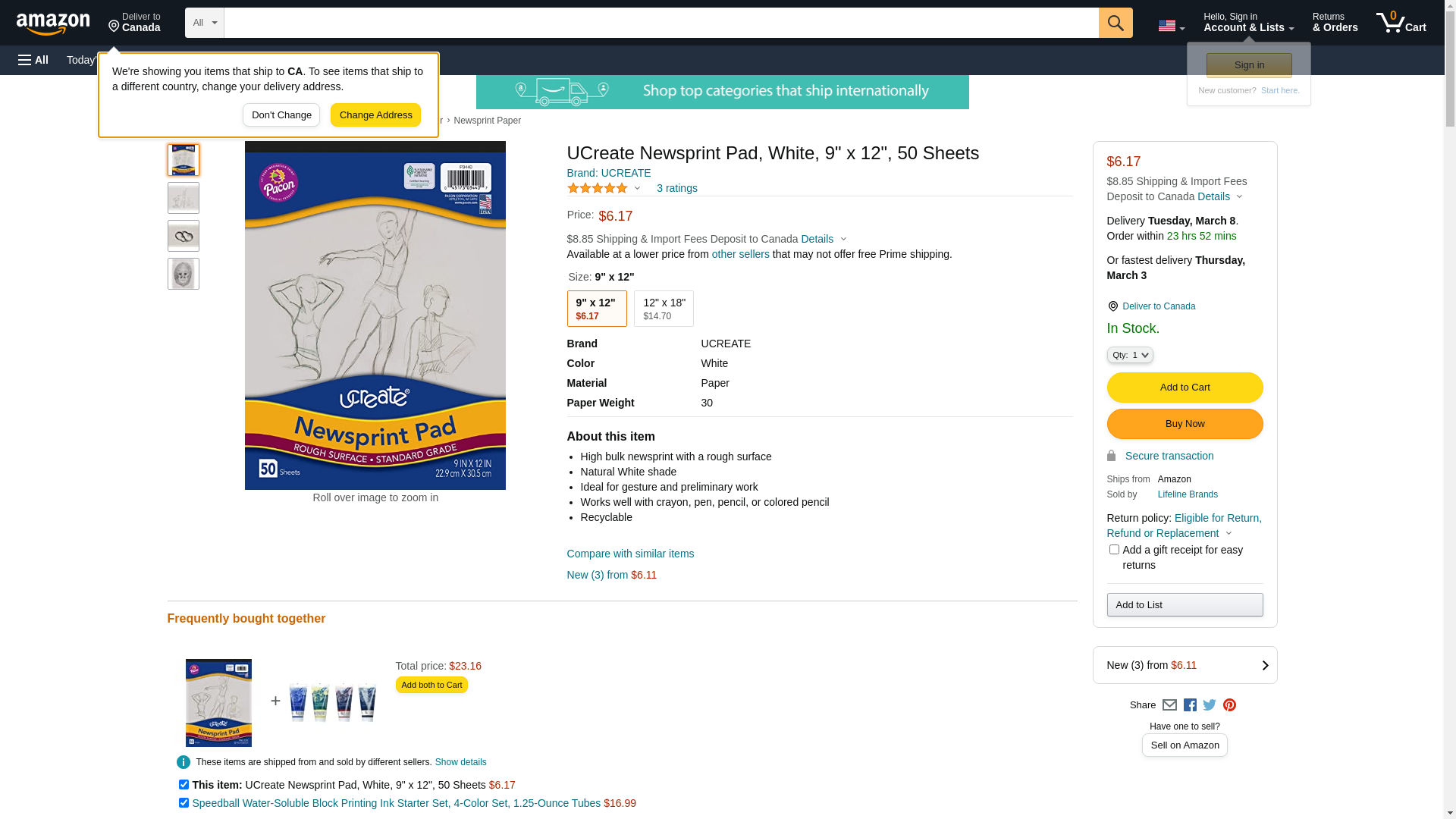Open the All hamburger menu
The width and height of the screenshot is (1456, 819).
click(33, 60)
